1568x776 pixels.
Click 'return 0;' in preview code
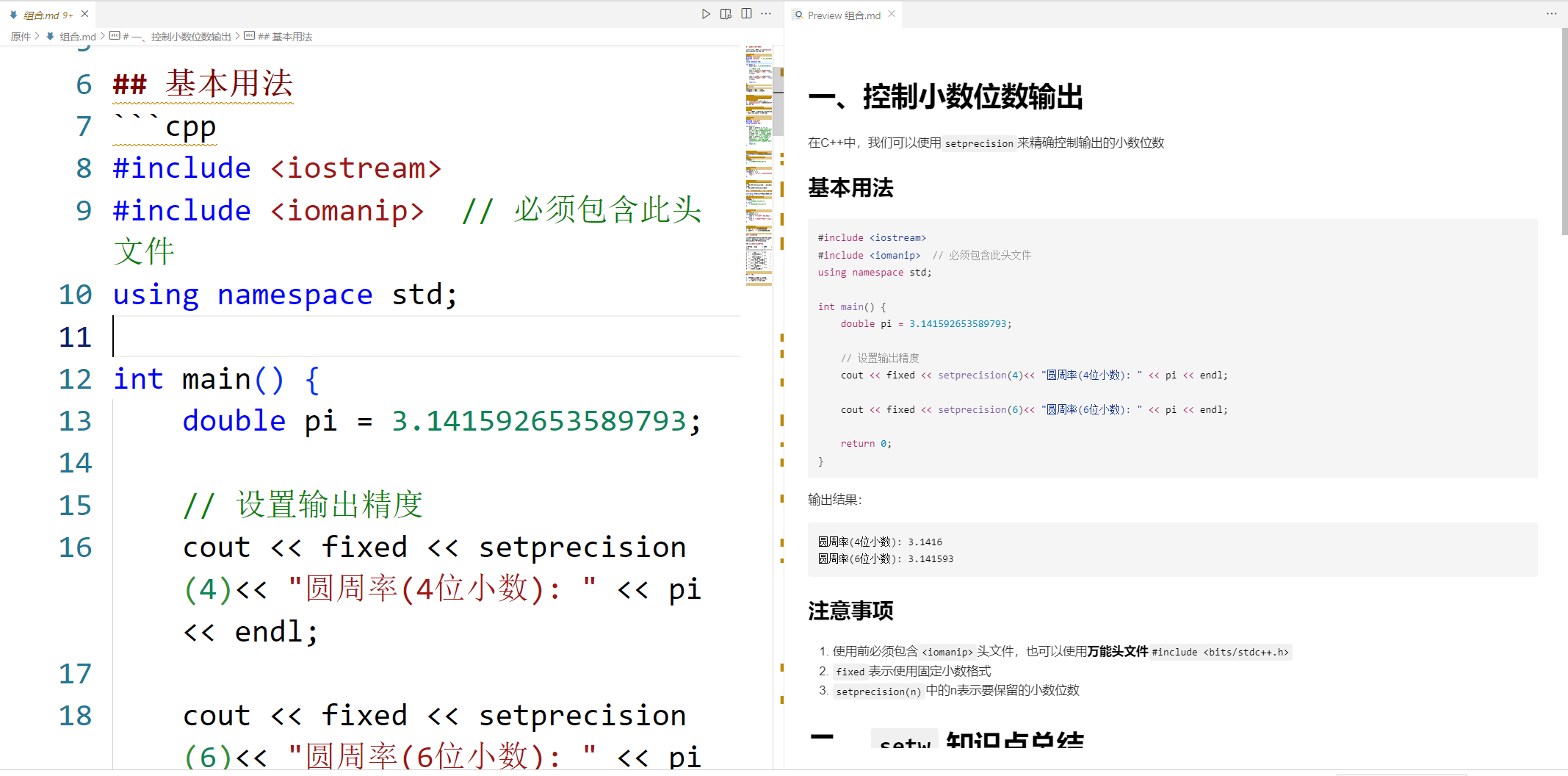[x=866, y=444]
